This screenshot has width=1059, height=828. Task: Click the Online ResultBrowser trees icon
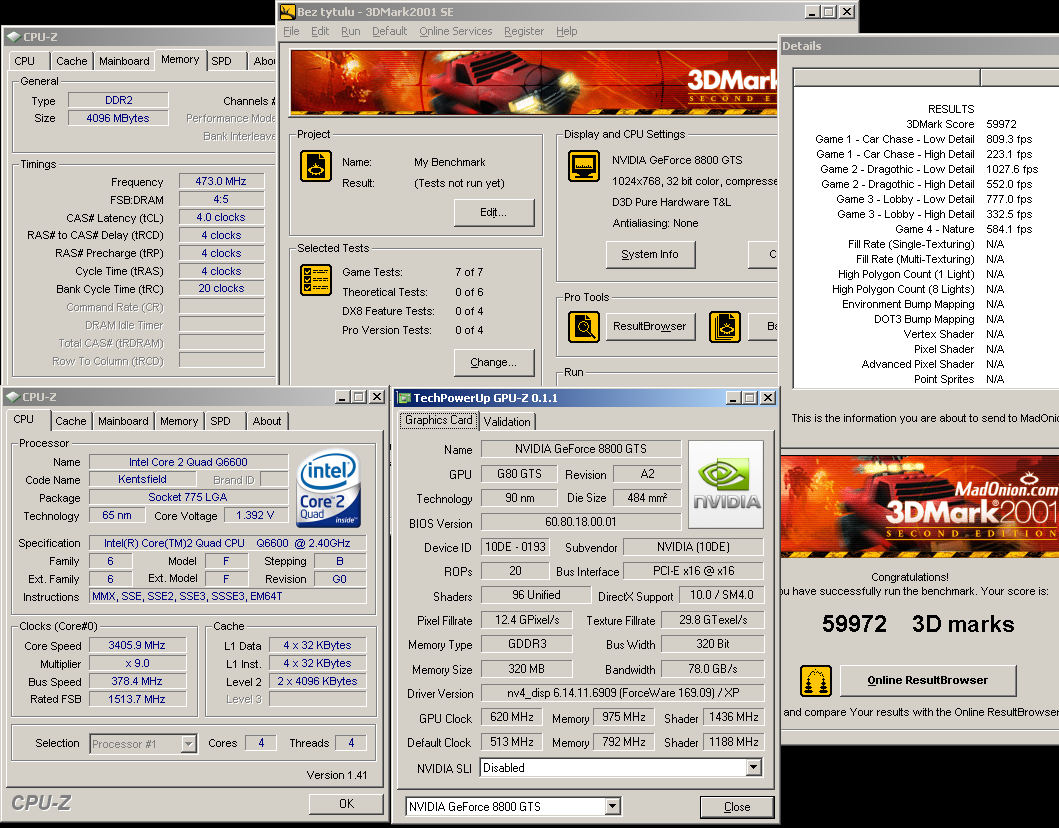816,680
